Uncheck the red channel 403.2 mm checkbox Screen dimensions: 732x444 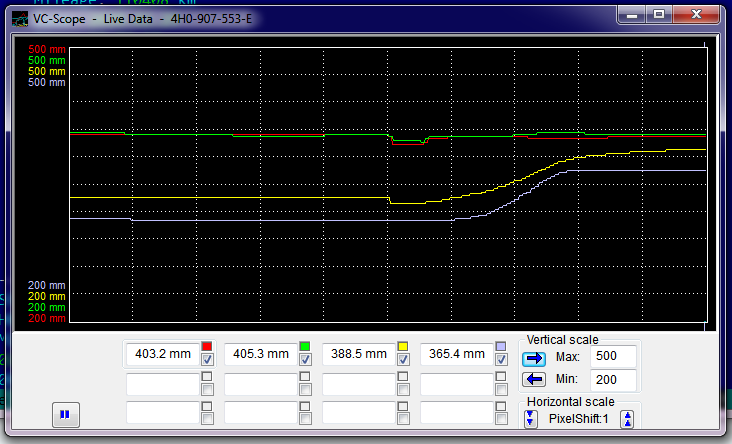(x=207, y=360)
